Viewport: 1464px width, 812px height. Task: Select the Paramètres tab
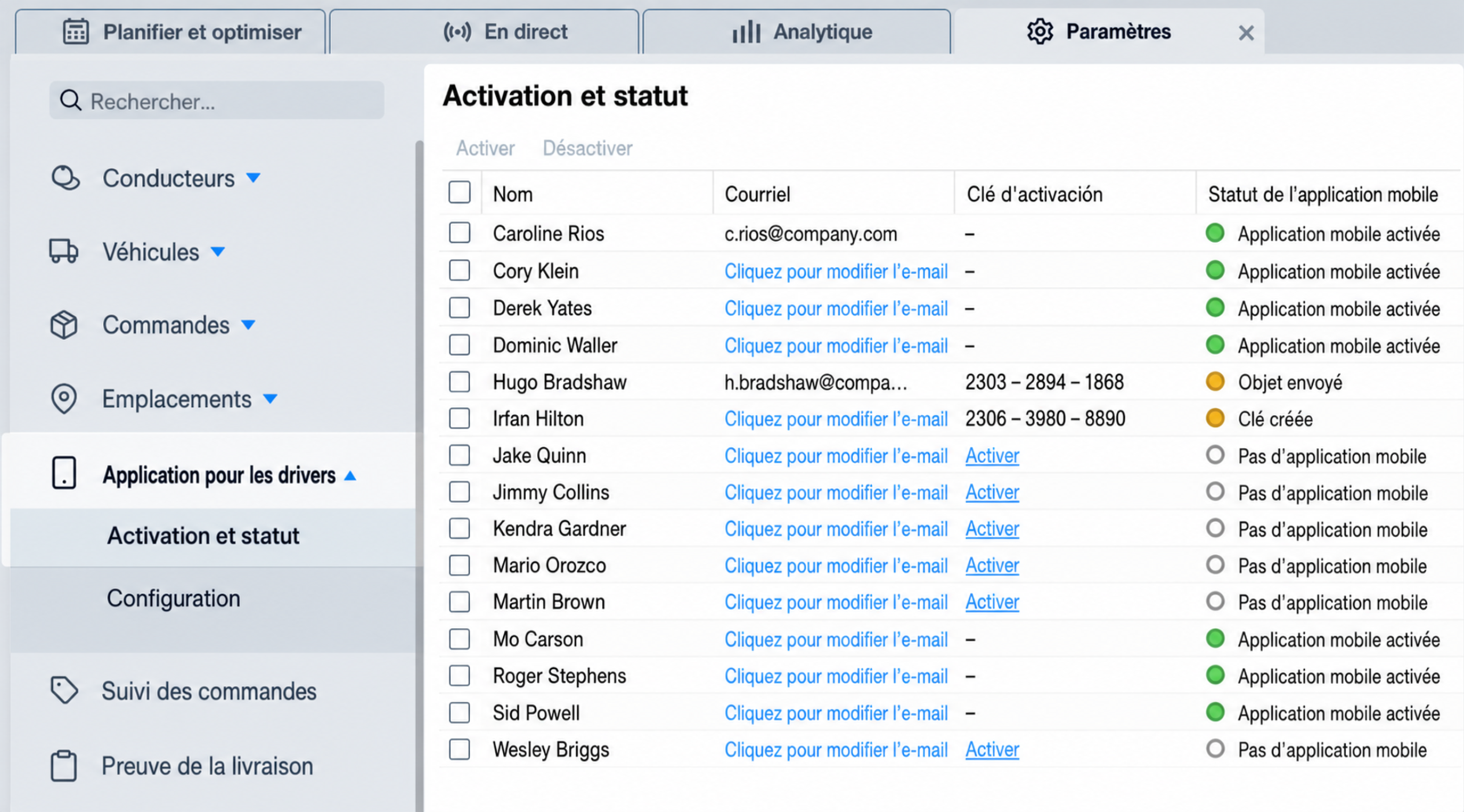tap(1109, 32)
